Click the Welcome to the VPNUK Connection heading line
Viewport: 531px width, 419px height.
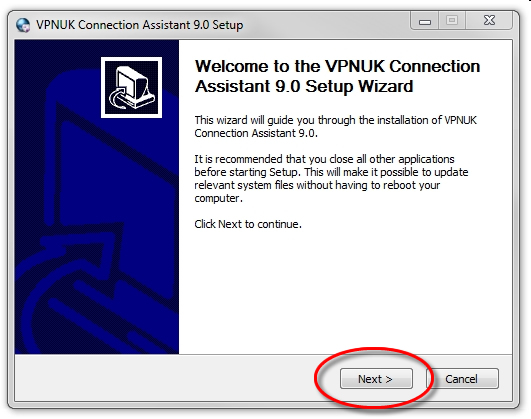tap(337, 66)
